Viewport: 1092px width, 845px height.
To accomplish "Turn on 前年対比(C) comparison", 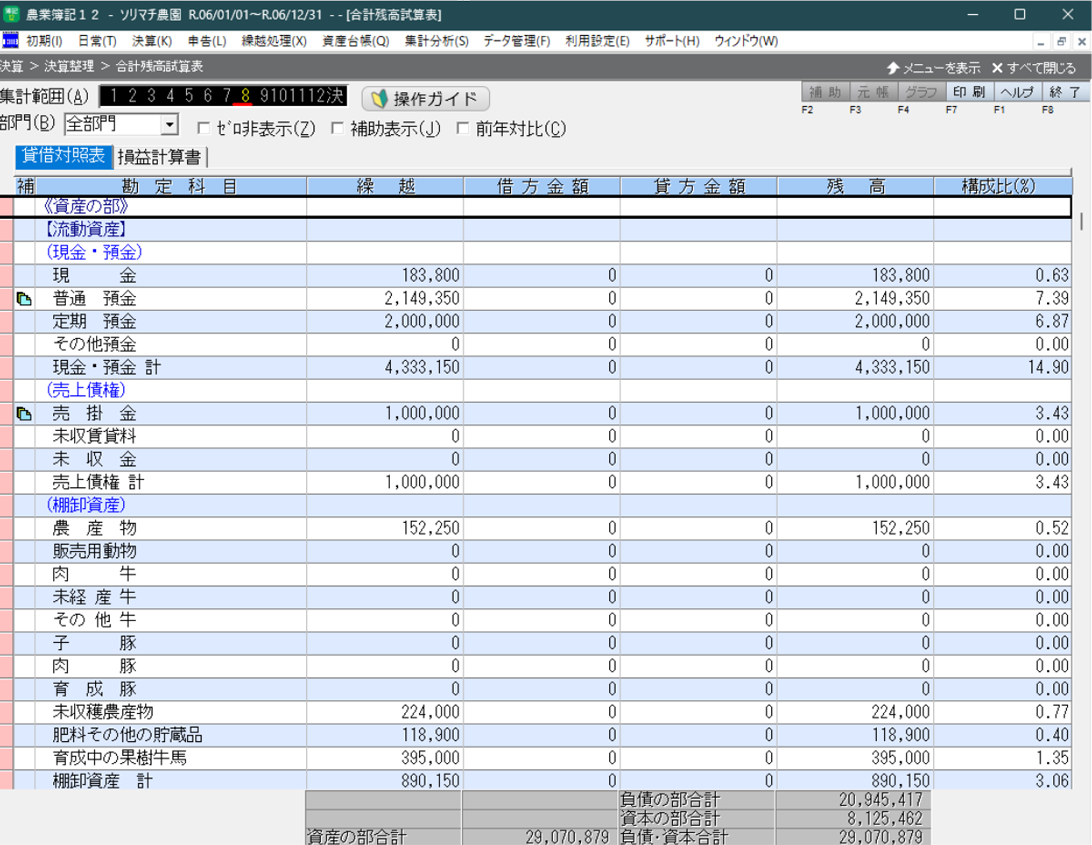I will pos(462,128).
